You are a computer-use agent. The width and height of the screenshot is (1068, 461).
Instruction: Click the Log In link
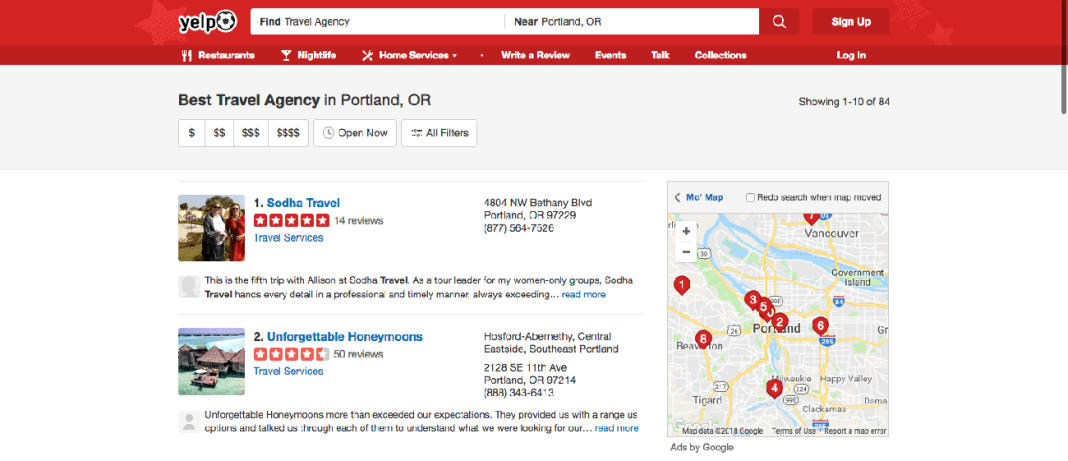851,55
